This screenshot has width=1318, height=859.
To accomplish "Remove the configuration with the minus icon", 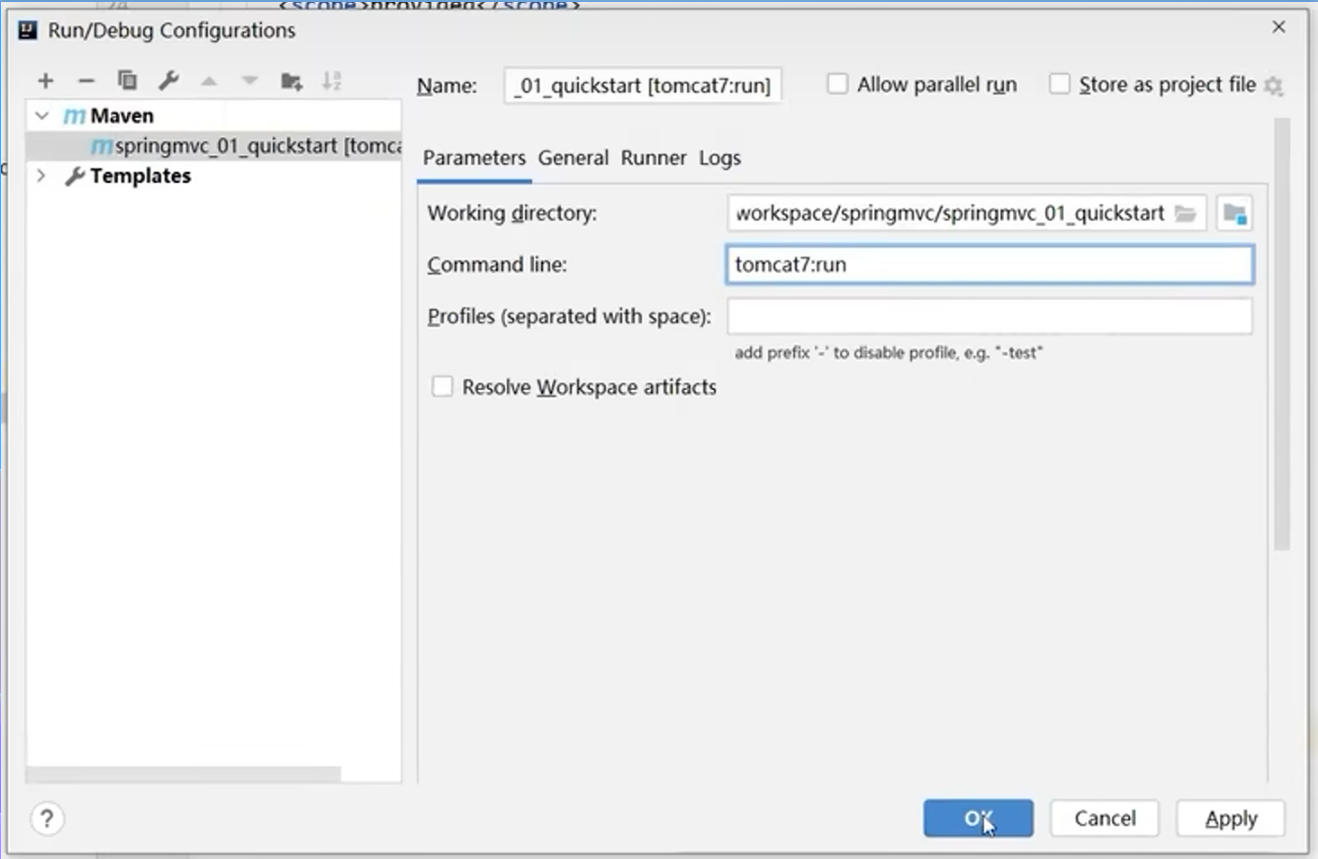I will 86,81.
